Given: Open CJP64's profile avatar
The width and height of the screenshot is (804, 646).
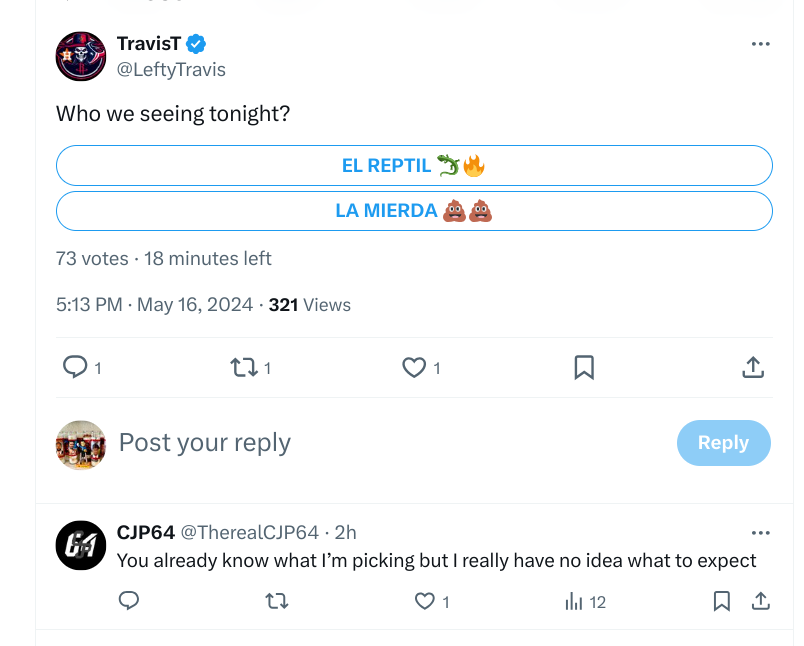Looking at the screenshot, I should click(81, 546).
